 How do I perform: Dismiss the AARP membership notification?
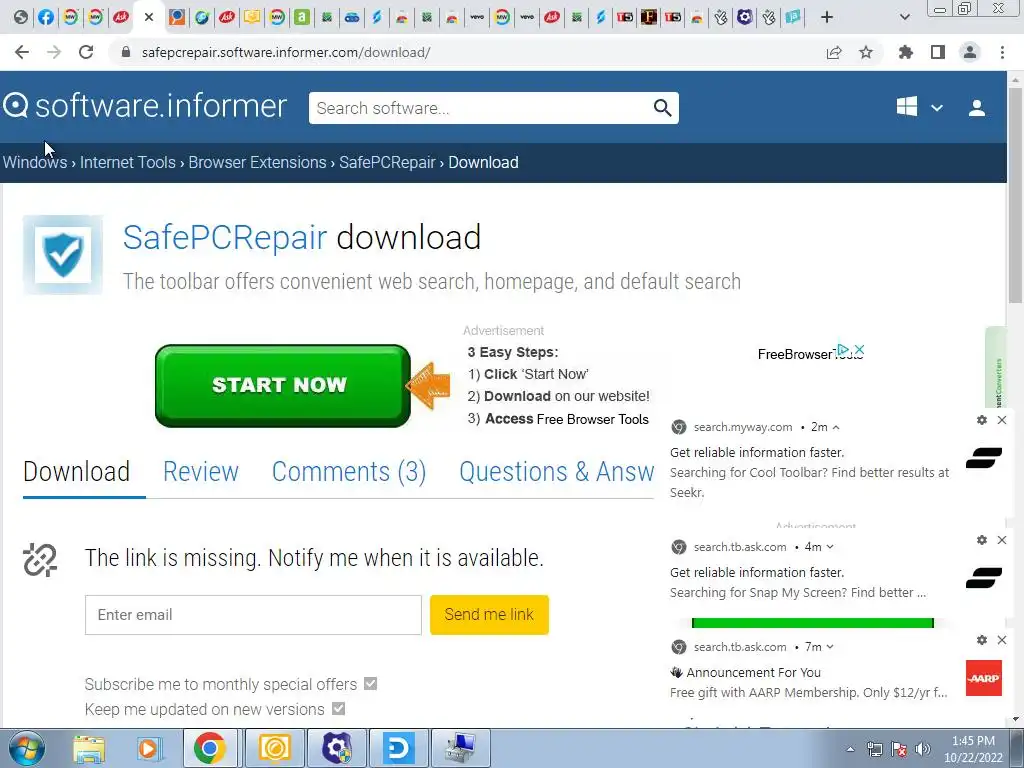[x=1002, y=640]
